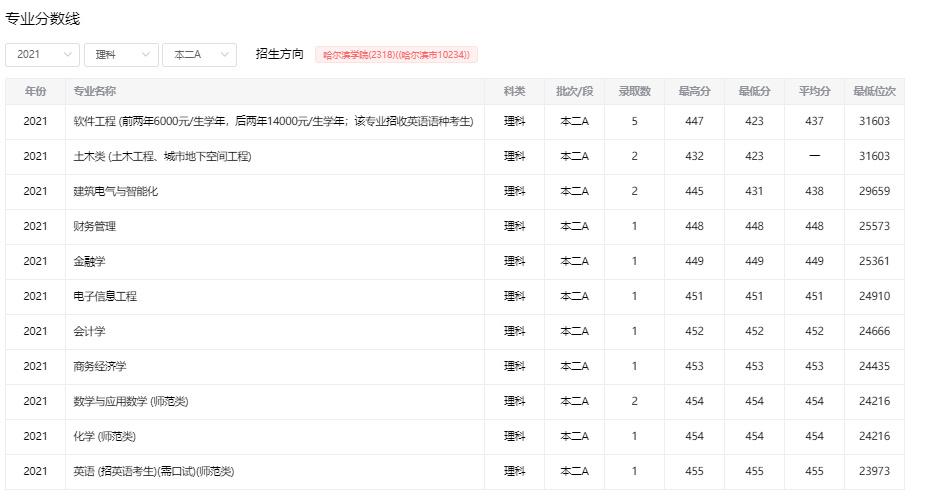Click the dash average score for 土木类
The width and height of the screenshot is (942, 502).
[815, 156]
